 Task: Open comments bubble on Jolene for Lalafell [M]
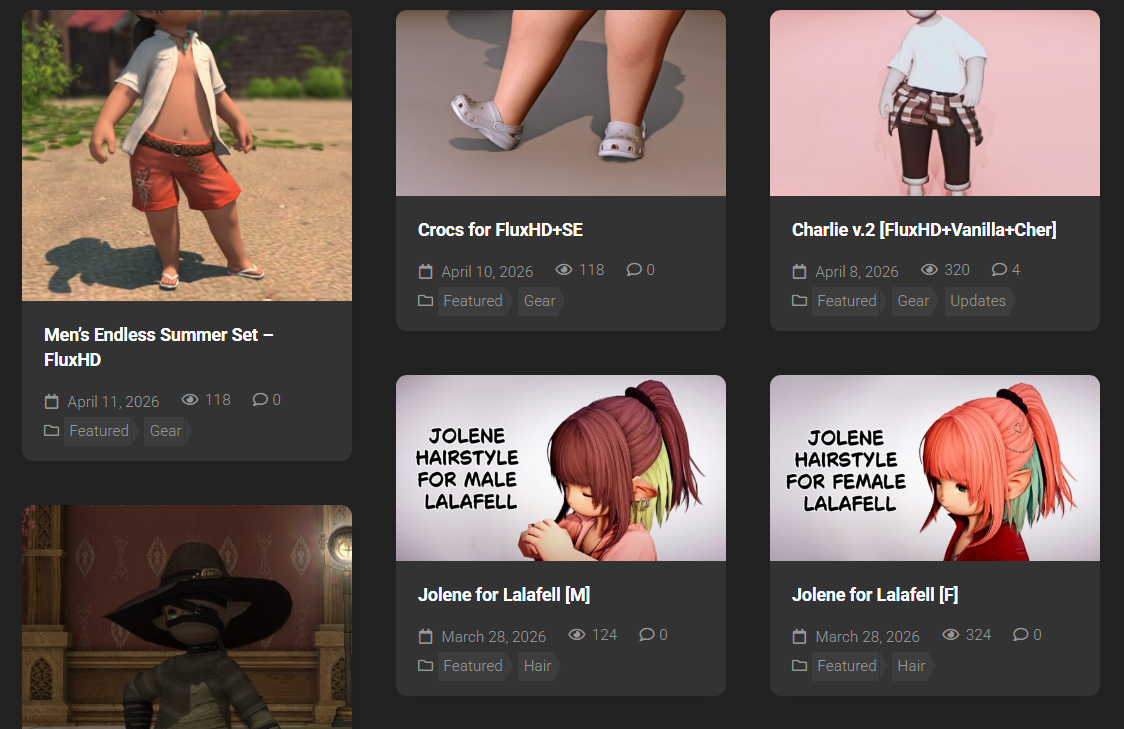(x=647, y=634)
